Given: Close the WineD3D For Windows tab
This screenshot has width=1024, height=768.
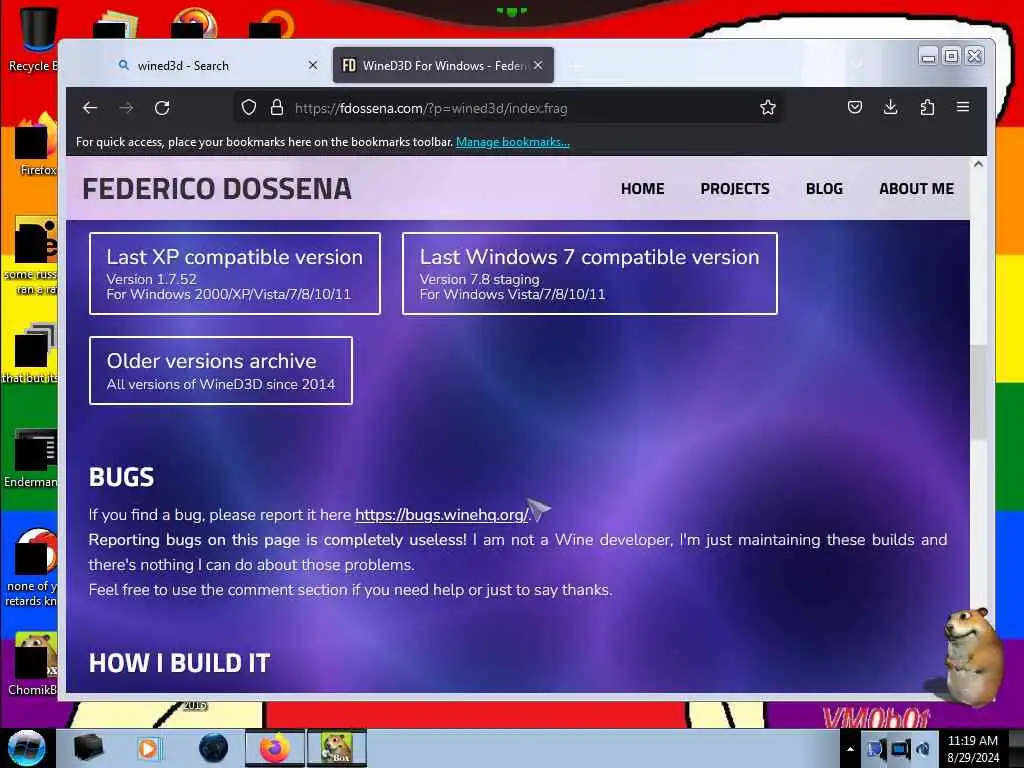Looking at the screenshot, I should [537, 65].
